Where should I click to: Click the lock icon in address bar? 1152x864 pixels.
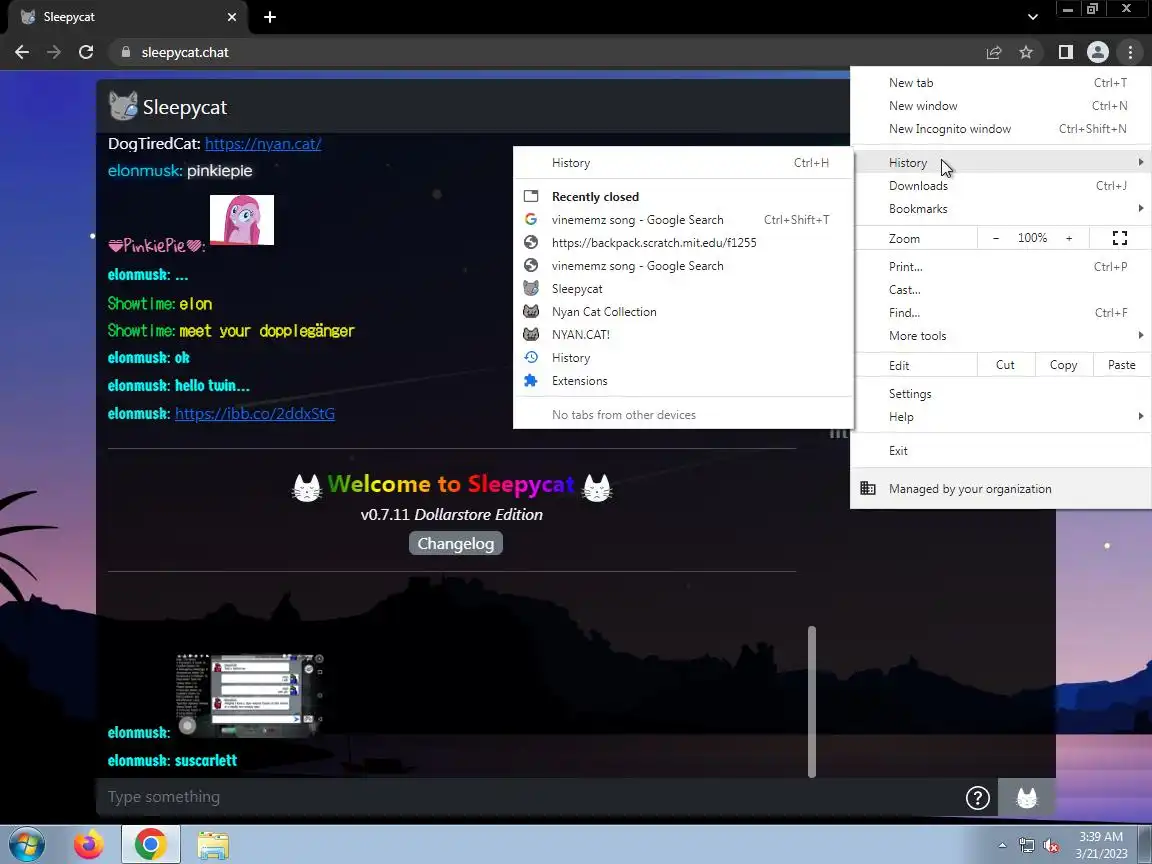tap(126, 52)
